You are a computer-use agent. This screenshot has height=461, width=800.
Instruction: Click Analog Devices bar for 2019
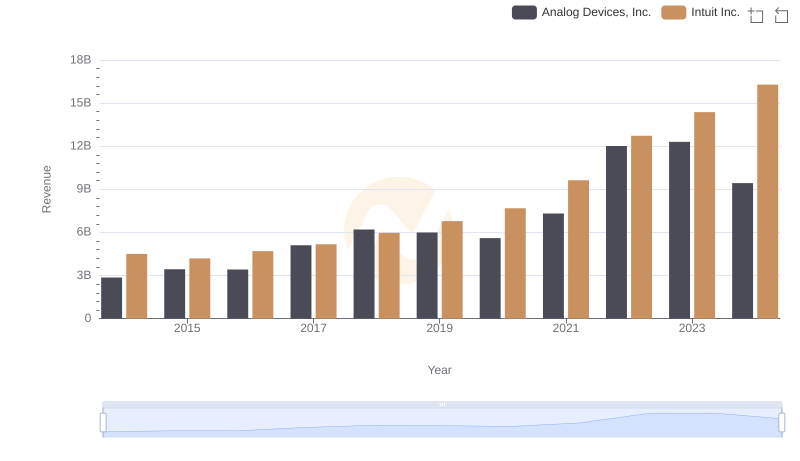click(x=427, y=275)
